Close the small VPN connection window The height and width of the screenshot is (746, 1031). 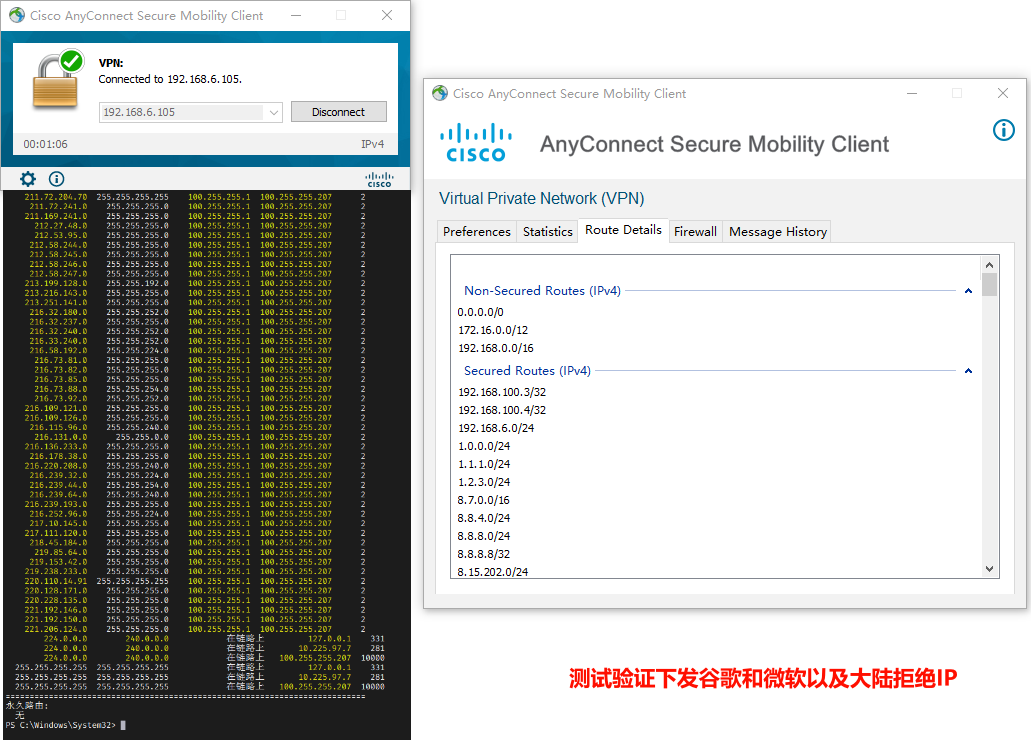tap(387, 15)
